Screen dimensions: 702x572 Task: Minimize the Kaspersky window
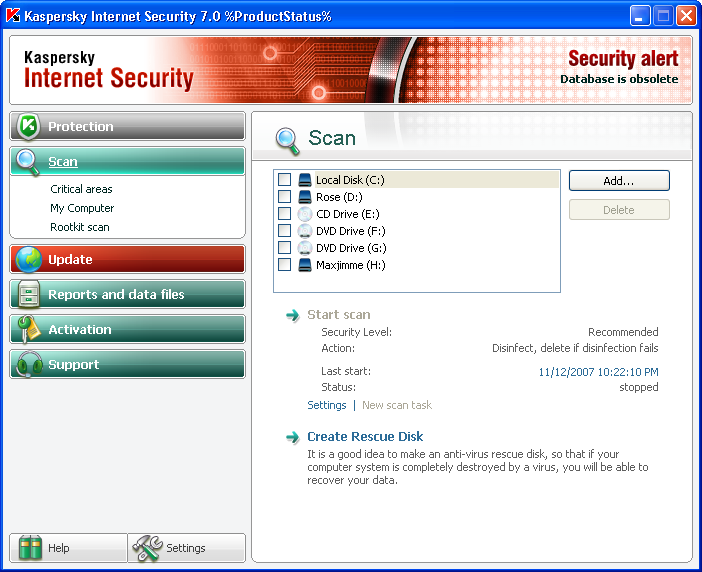[640, 16]
